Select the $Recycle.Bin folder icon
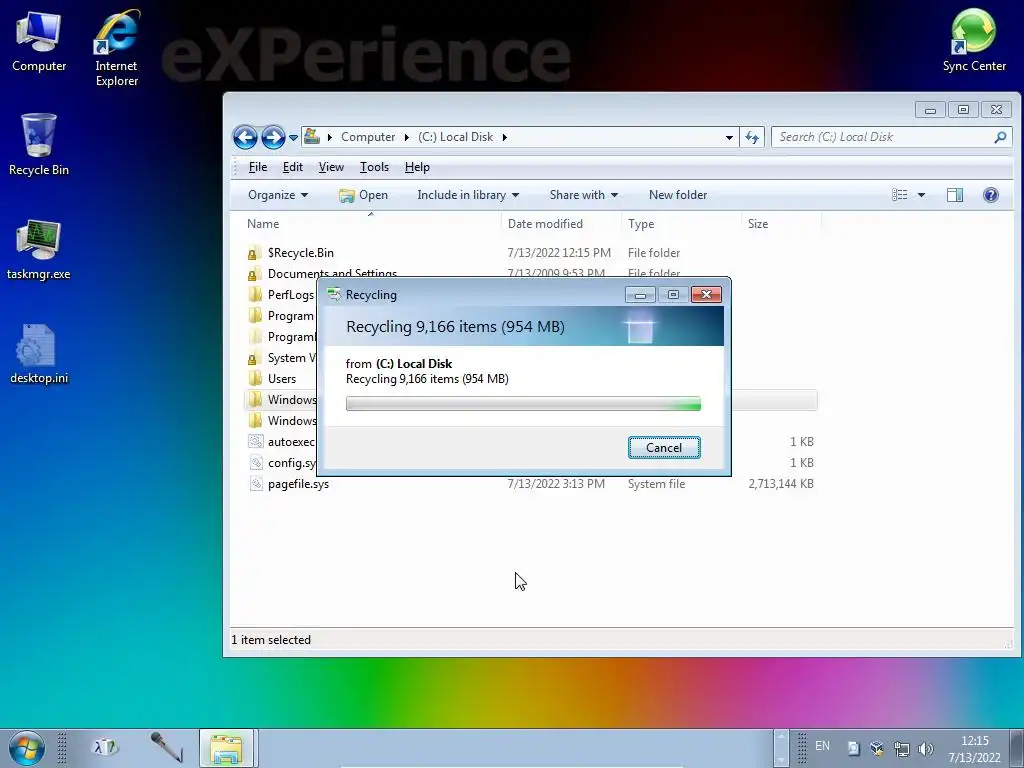This screenshot has width=1024, height=768. point(253,253)
